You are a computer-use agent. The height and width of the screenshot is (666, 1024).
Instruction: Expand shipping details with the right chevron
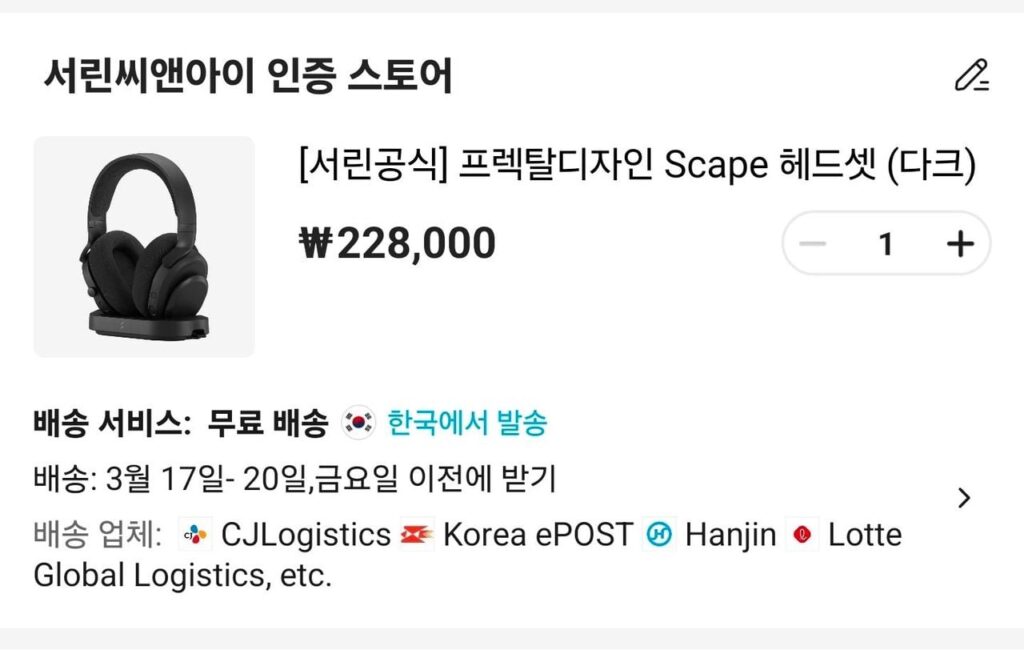tap(964, 498)
